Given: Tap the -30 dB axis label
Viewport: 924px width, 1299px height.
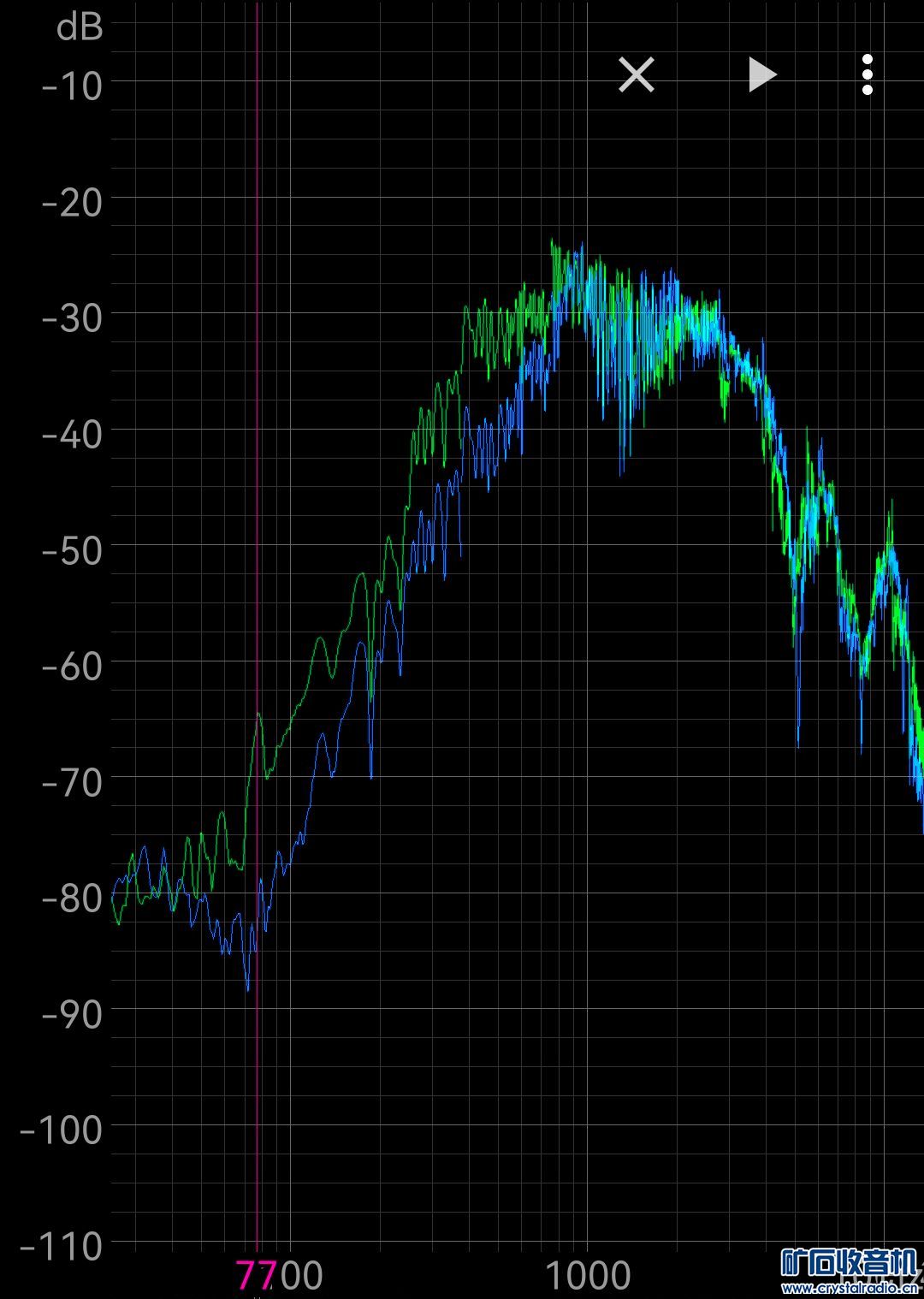Looking at the screenshot, I should tap(72, 317).
